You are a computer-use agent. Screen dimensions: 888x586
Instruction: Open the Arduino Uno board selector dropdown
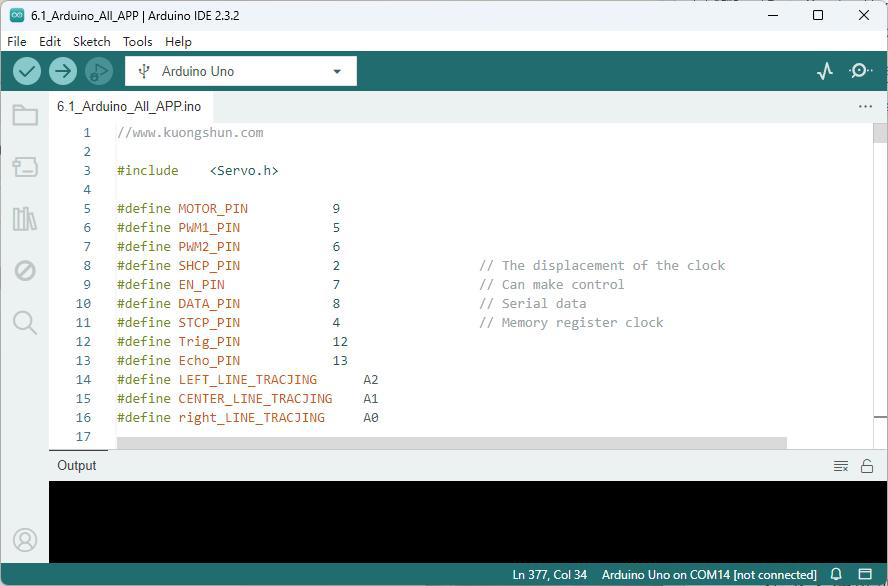(x=241, y=71)
